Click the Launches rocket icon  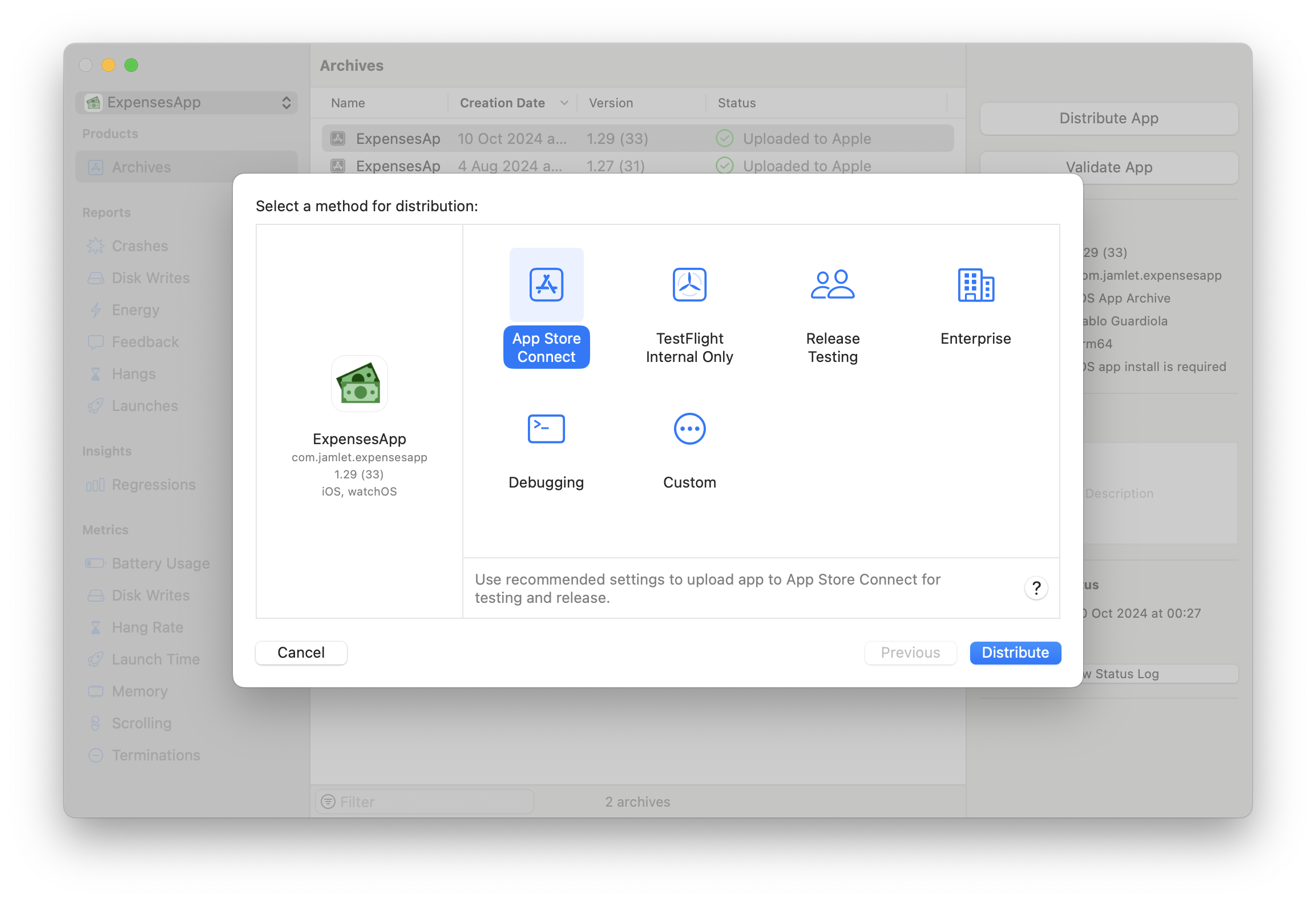point(95,406)
